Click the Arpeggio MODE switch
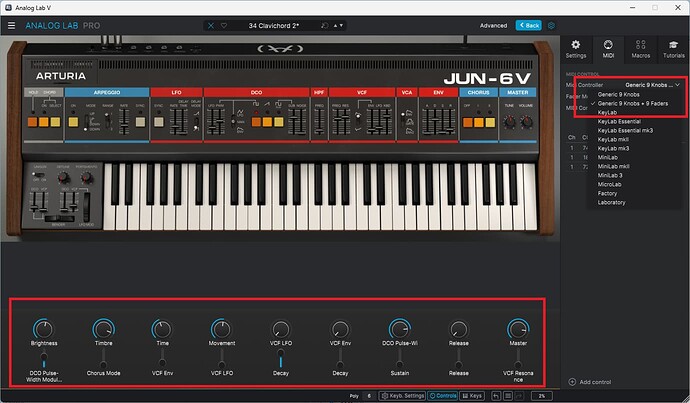The height and width of the screenshot is (403, 690). 87,122
